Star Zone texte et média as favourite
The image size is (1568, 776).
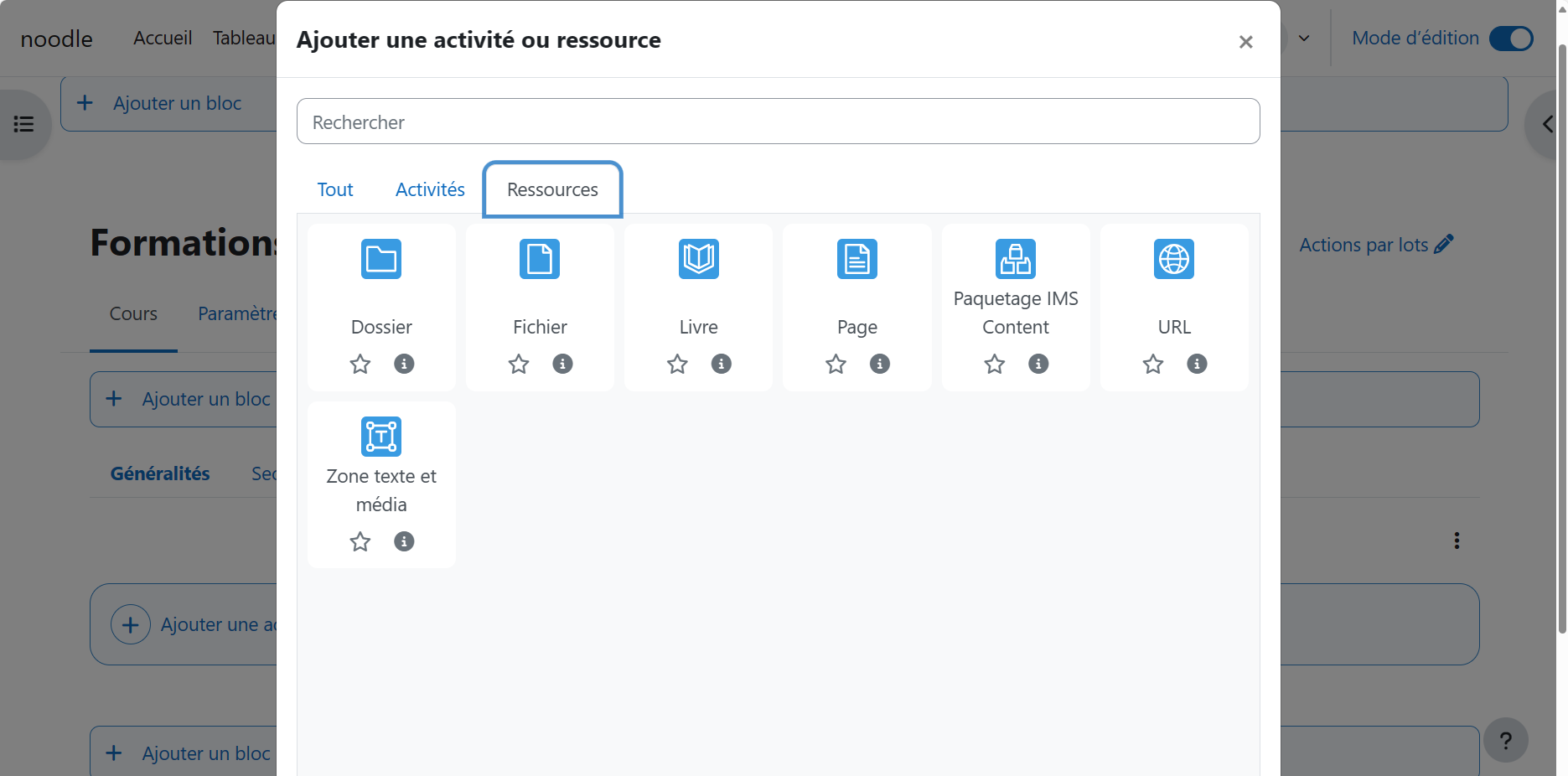click(x=360, y=541)
